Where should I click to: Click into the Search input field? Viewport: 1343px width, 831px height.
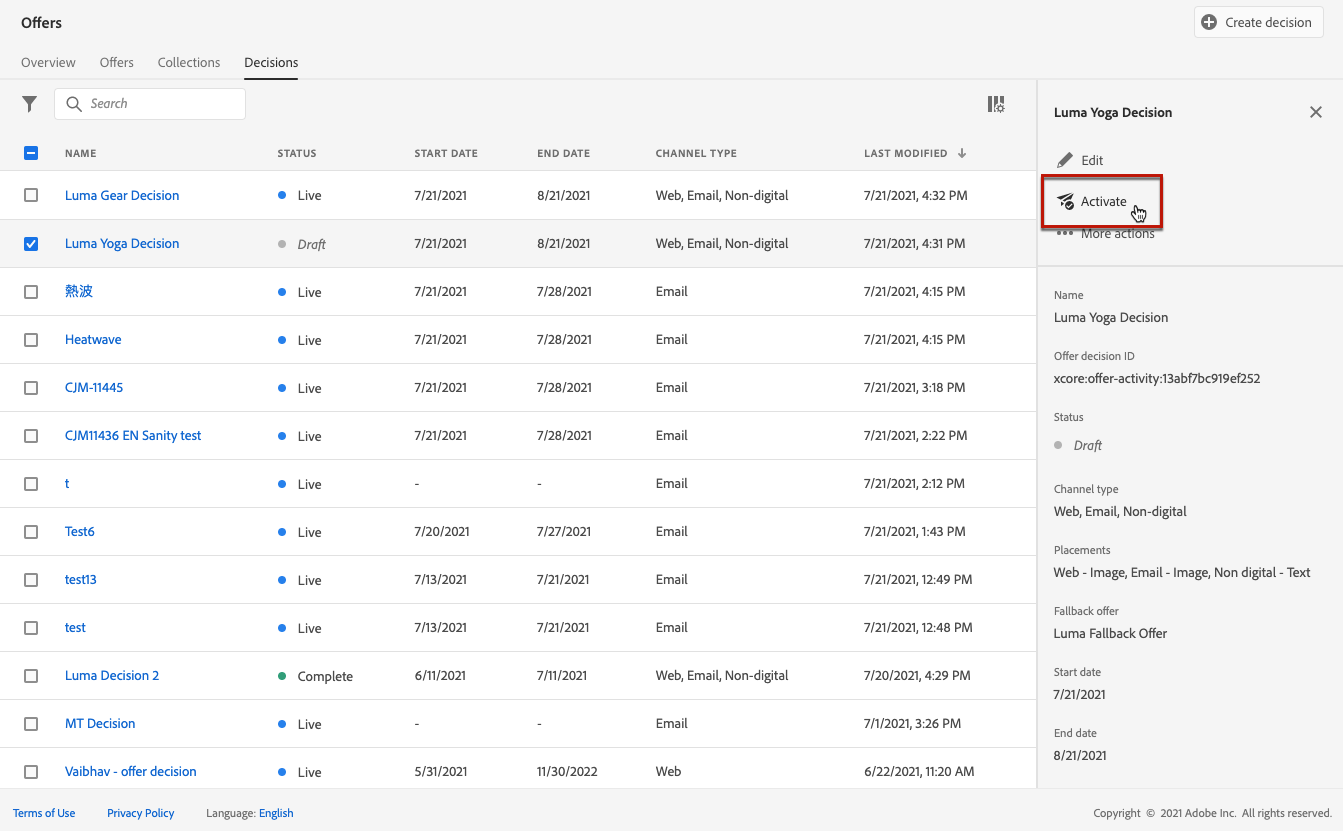(160, 104)
